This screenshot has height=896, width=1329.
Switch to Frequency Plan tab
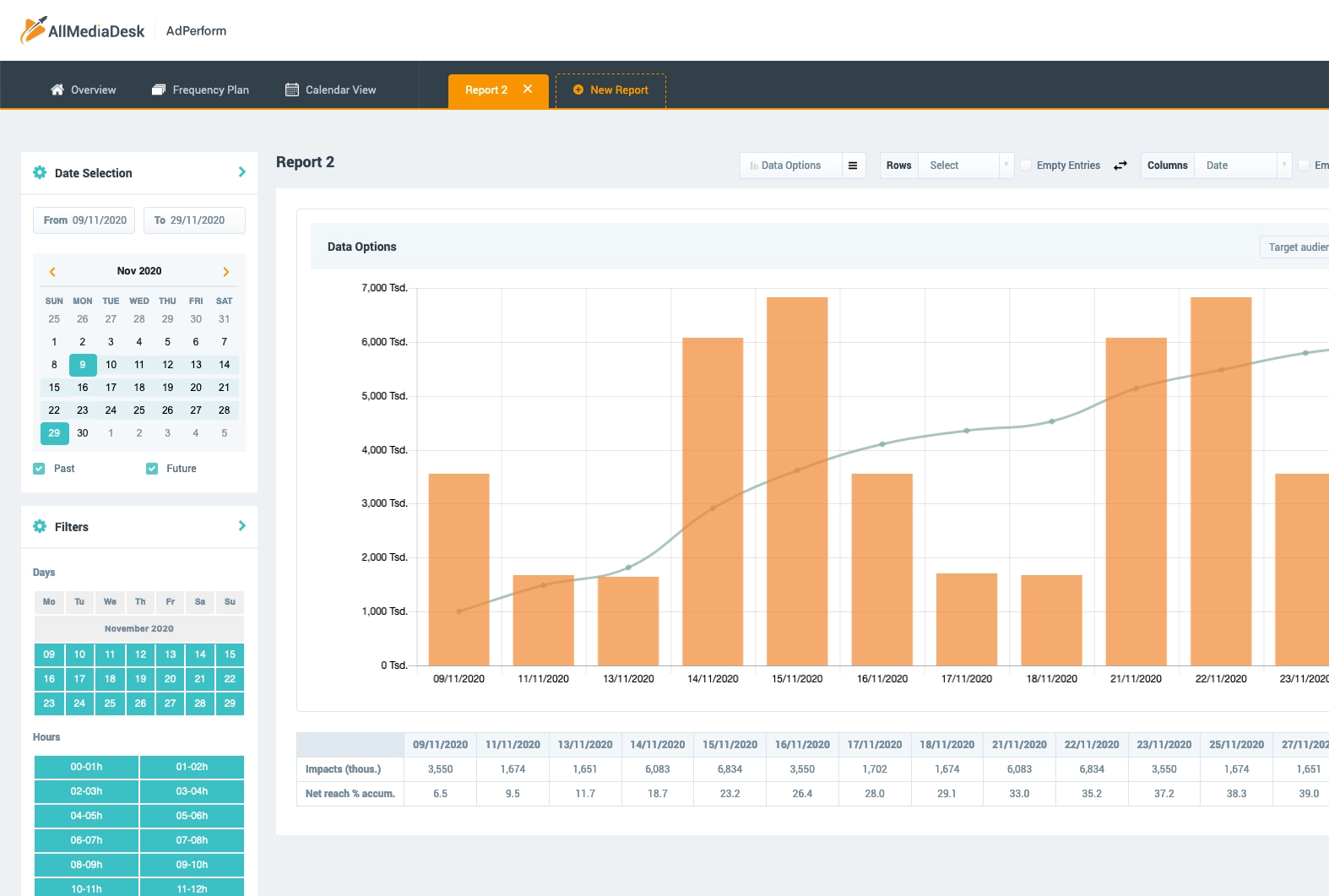[200, 90]
